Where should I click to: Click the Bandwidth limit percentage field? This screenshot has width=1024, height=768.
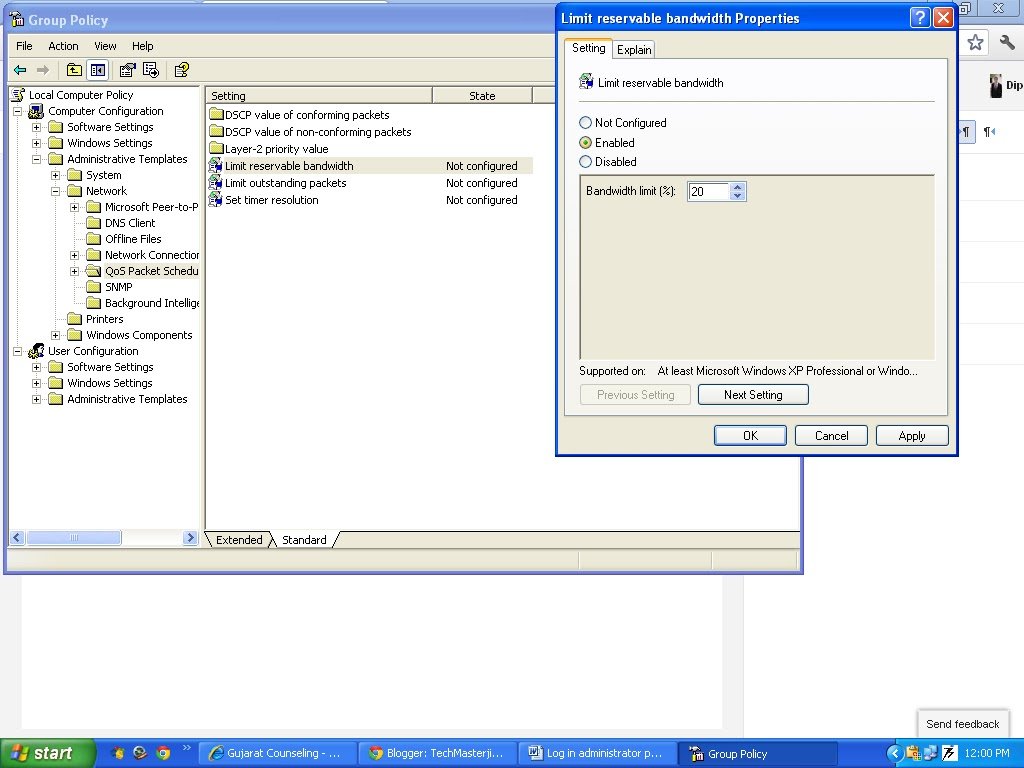709,191
